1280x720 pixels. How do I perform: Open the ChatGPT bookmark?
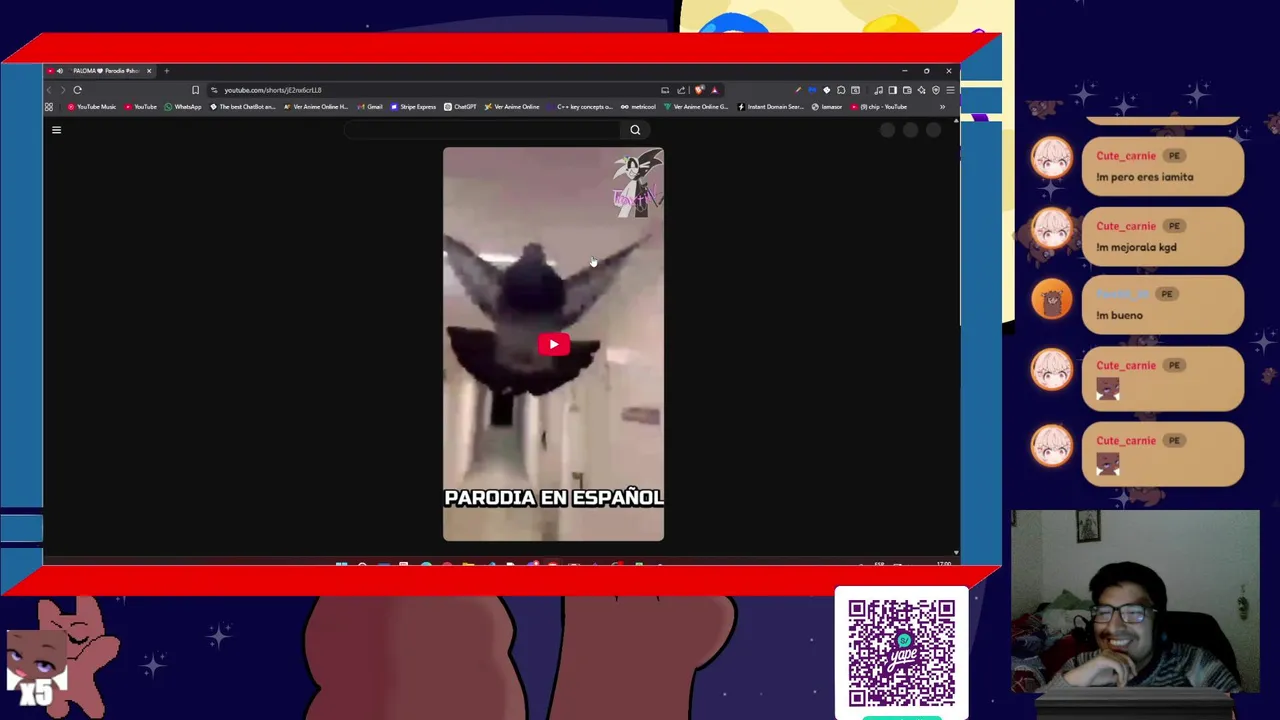coord(460,107)
